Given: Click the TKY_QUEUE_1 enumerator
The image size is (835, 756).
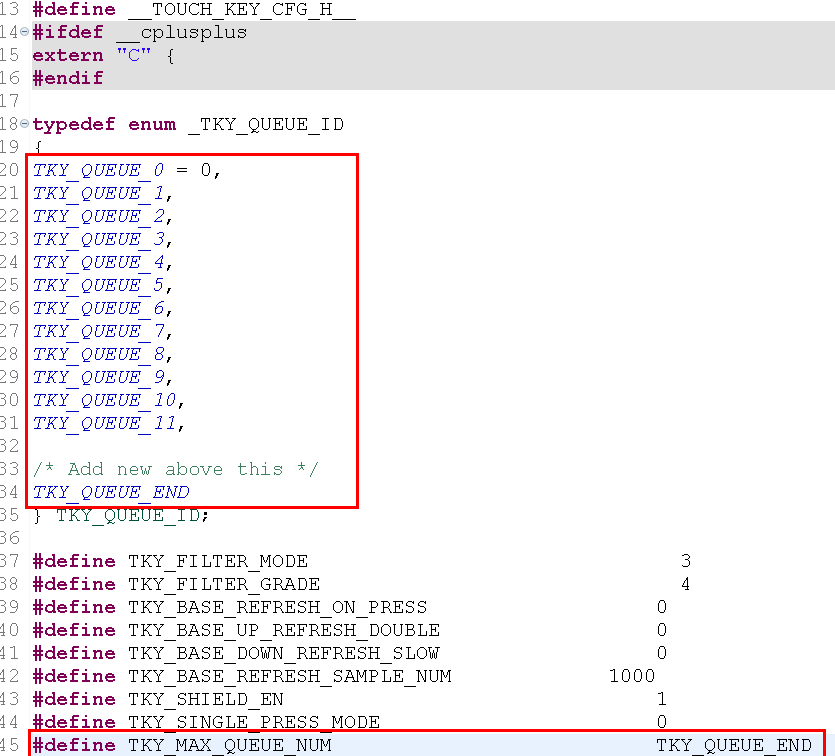Looking at the screenshot, I should (99, 193).
